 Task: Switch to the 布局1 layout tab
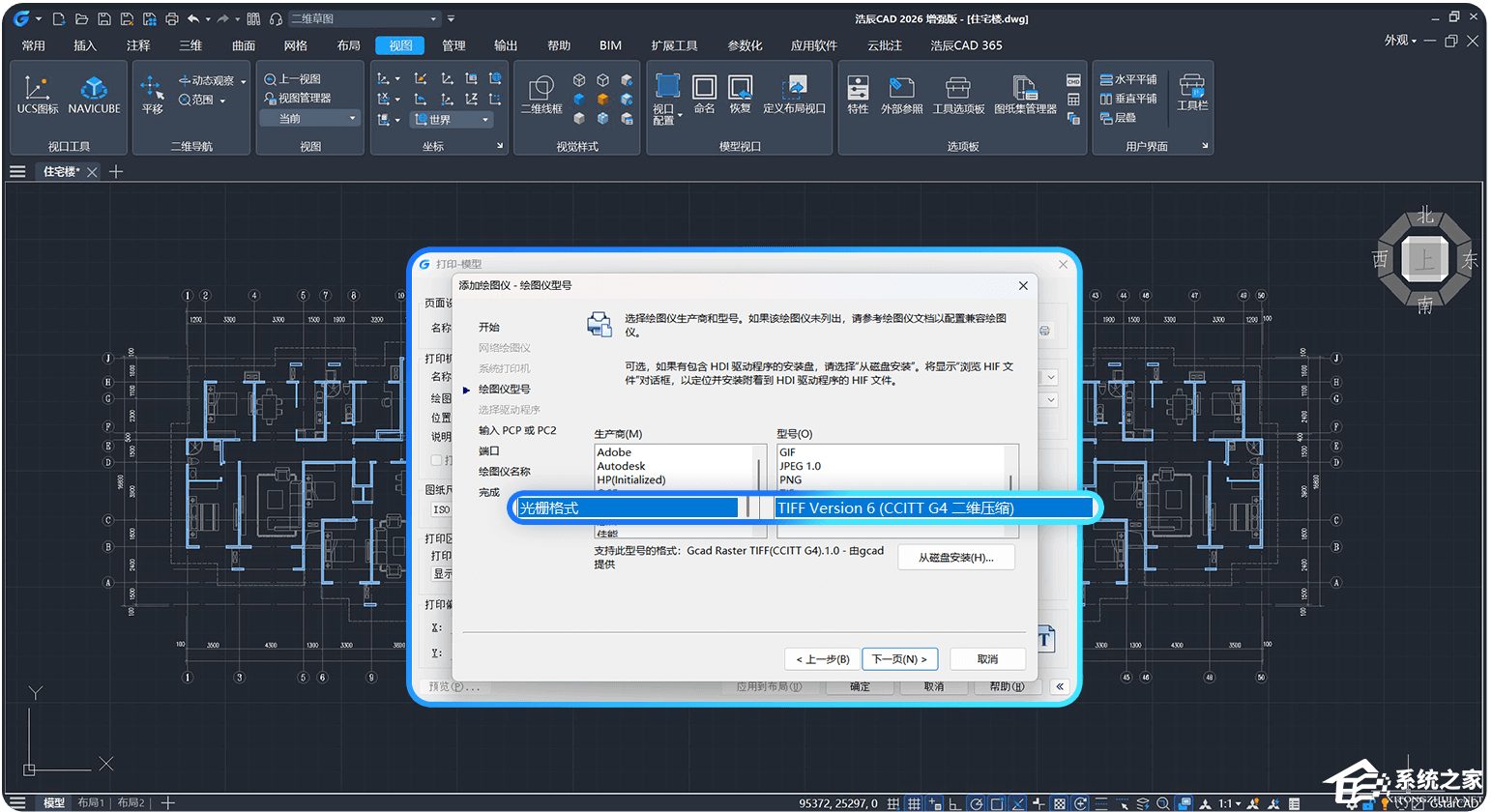coord(90,803)
